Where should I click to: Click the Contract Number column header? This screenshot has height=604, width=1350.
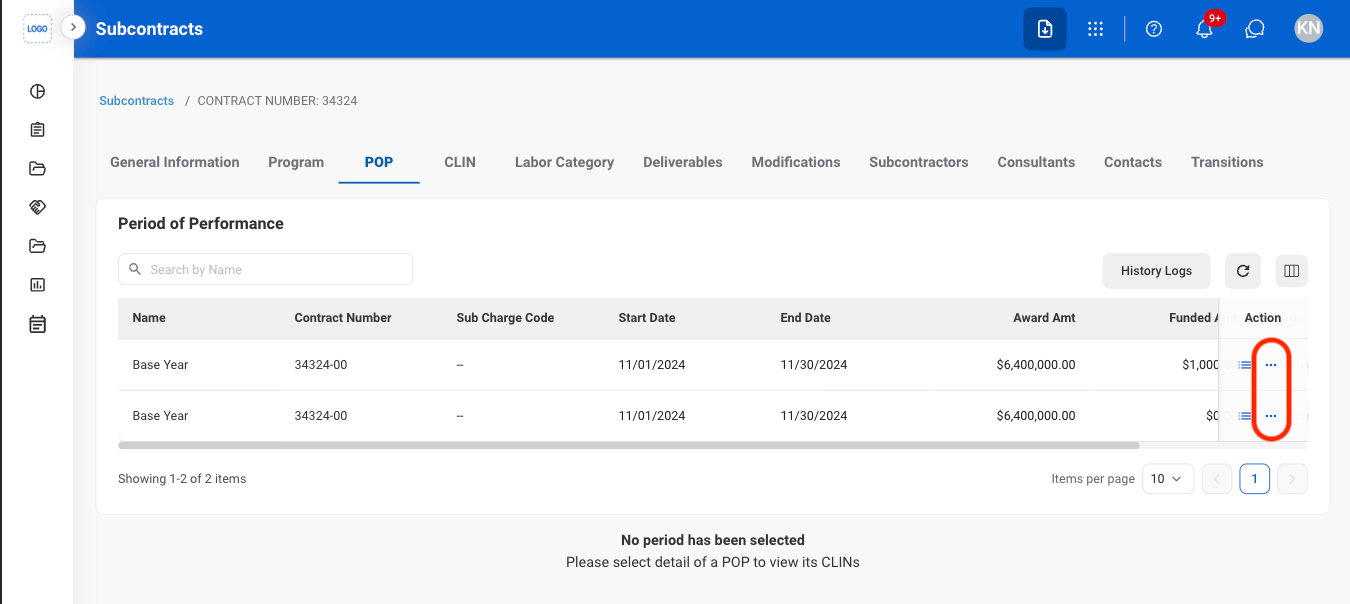click(343, 318)
